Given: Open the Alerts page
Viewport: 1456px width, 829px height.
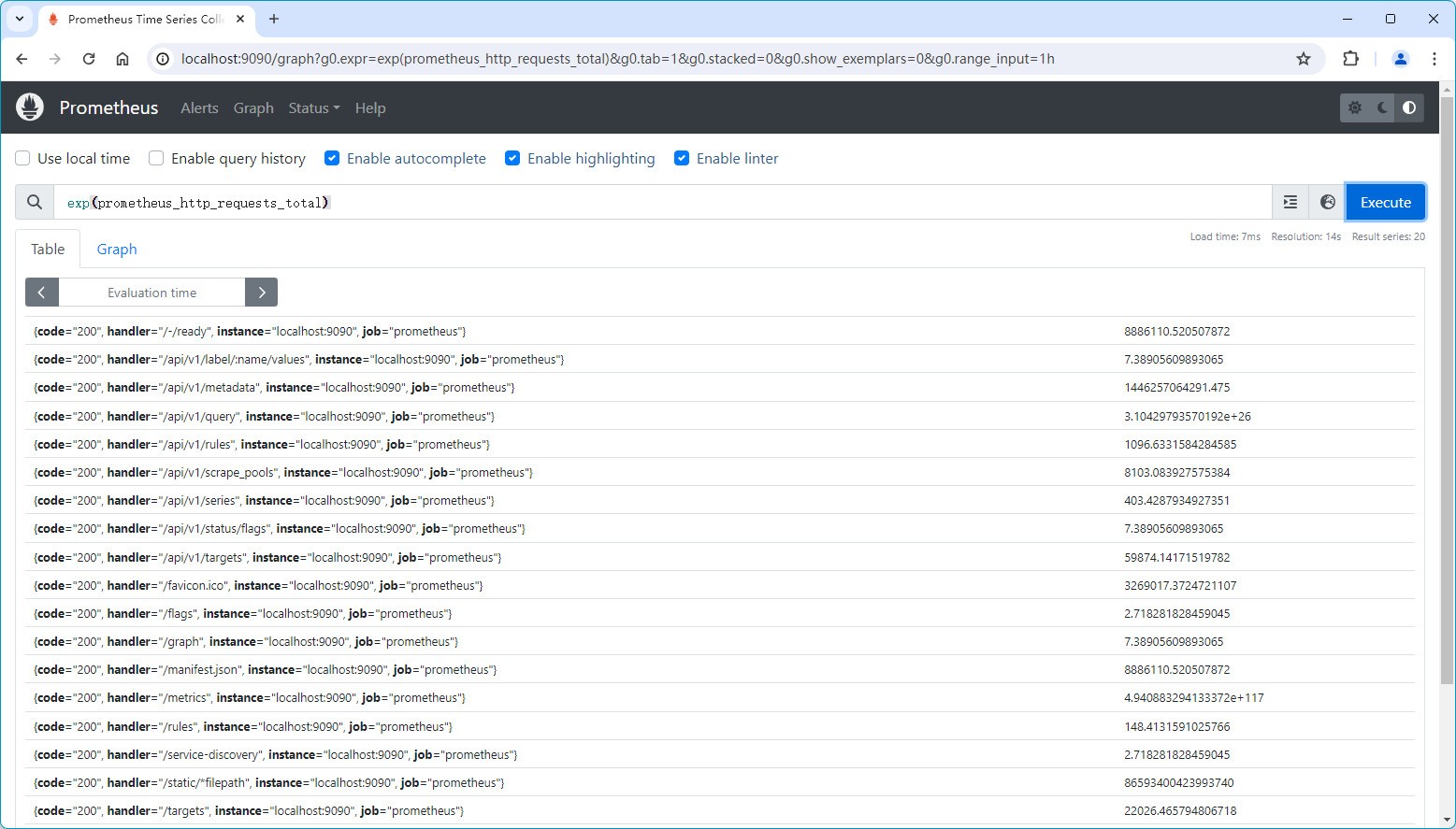Looking at the screenshot, I should pos(199,107).
